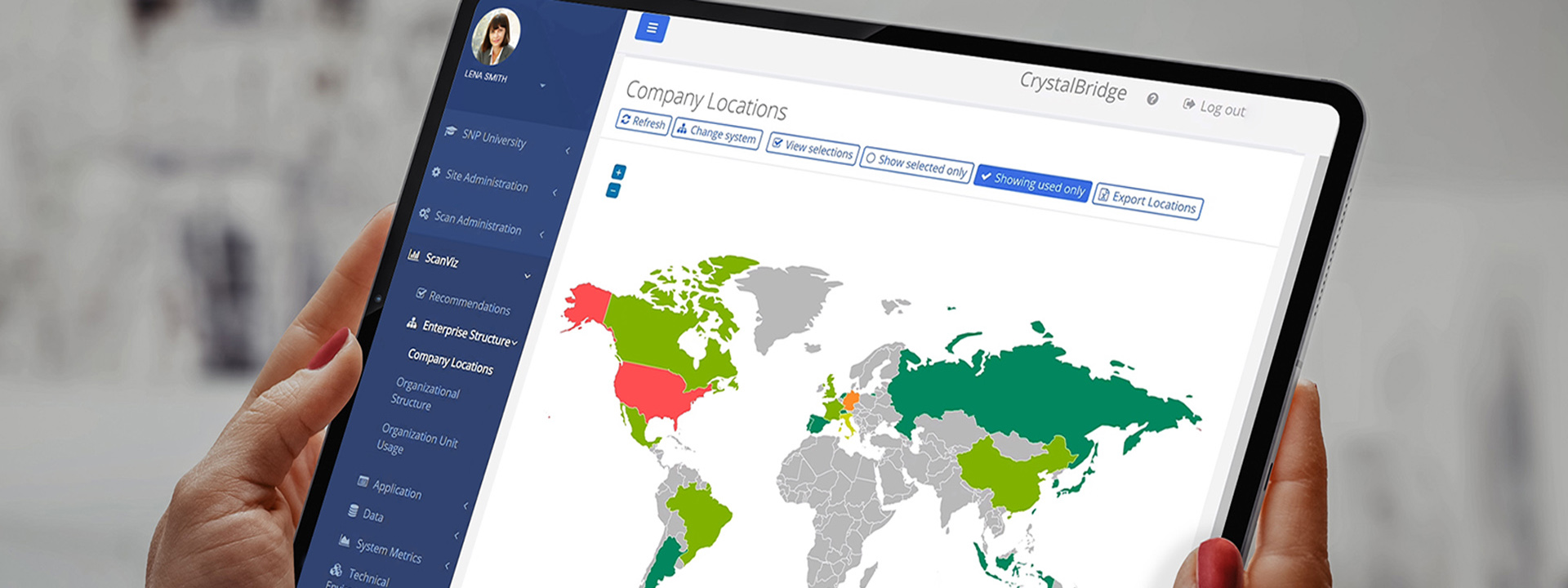This screenshot has height=588, width=1568.
Task: Expand the Data chevron
Action: click(457, 536)
